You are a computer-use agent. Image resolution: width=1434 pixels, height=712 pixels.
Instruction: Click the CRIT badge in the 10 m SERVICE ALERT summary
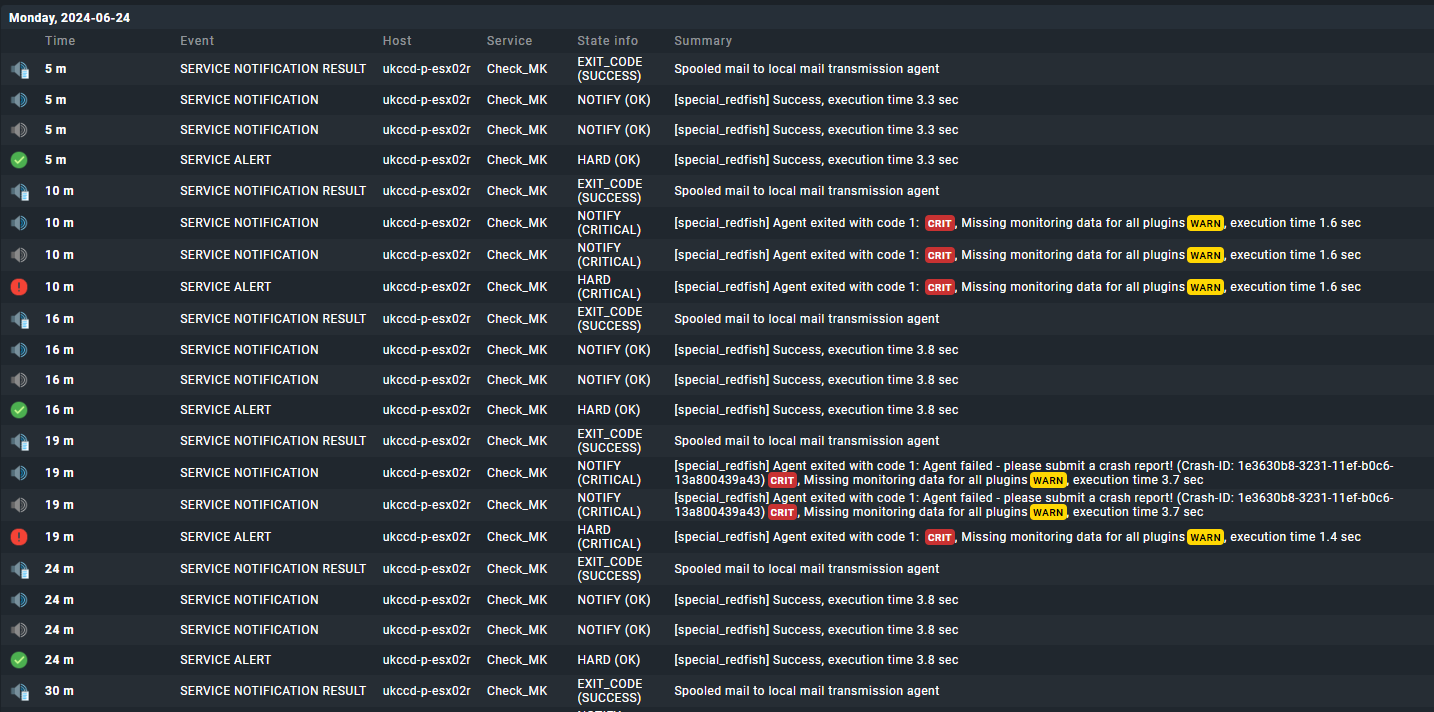[x=939, y=287]
